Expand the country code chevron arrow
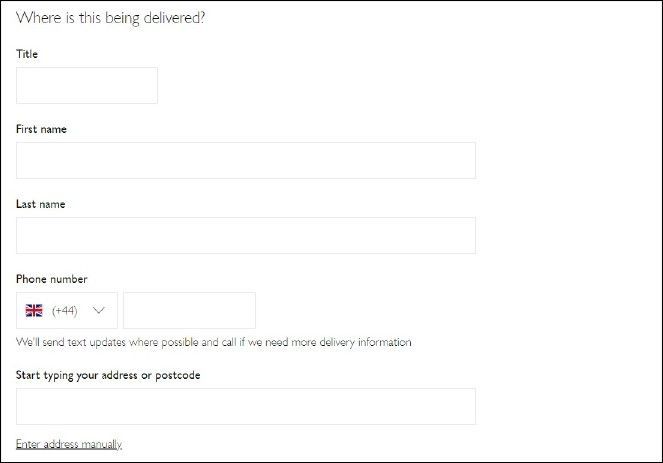Image resolution: width=663 pixels, height=463 pixels. pos(99,310)
